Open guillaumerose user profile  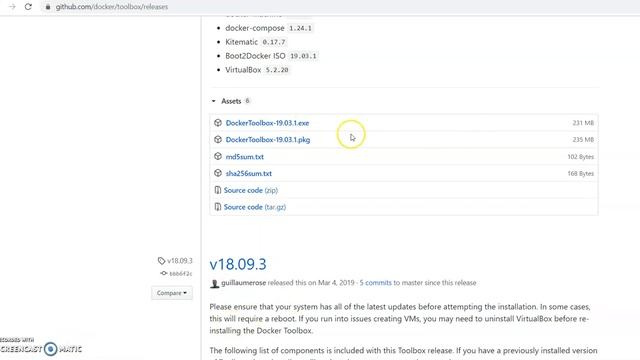(x=243, y=282)
